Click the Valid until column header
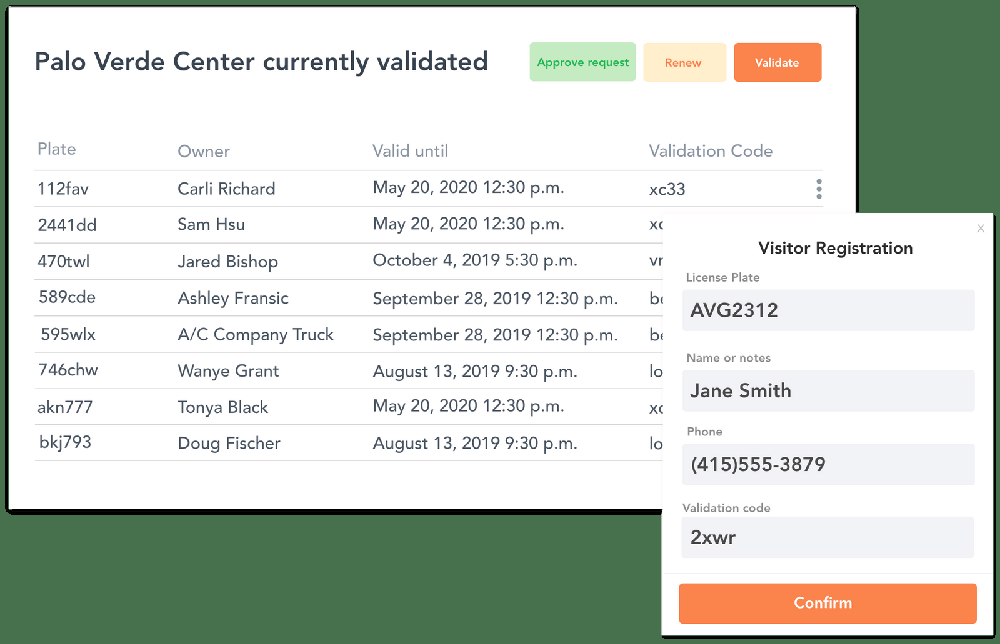This screenshot has width=1000, height=644. (410, 151)
